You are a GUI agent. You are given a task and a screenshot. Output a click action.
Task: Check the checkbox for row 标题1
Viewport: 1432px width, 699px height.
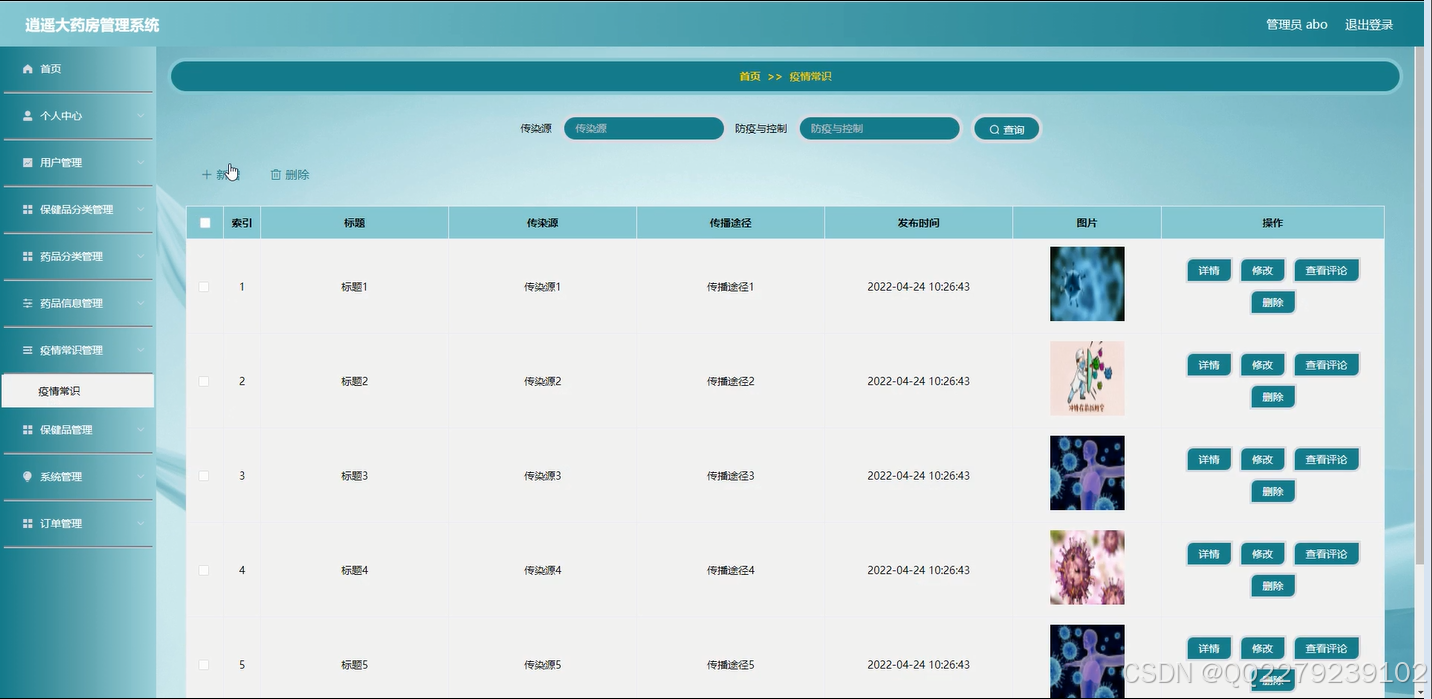tap(204, 287)
